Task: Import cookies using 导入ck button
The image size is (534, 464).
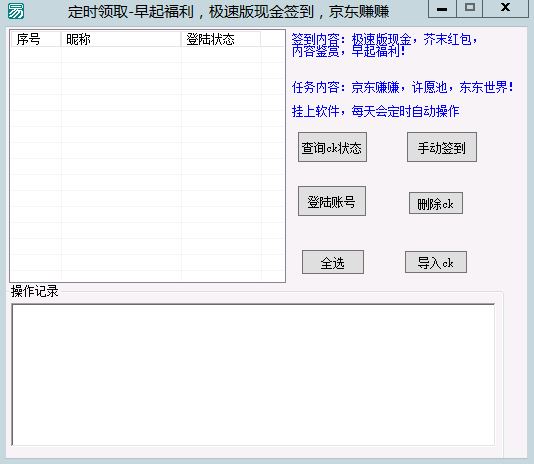Action: point(436,262)
